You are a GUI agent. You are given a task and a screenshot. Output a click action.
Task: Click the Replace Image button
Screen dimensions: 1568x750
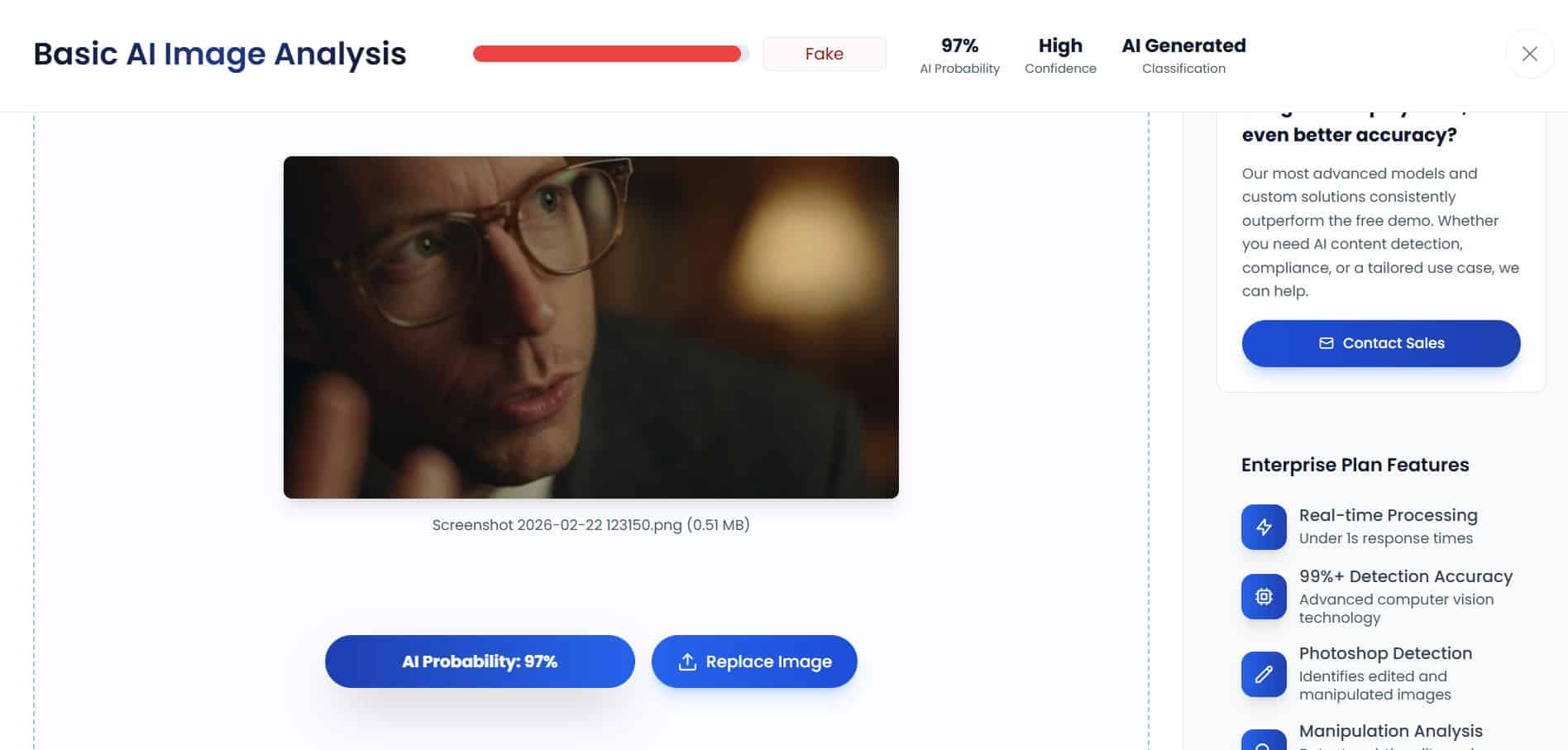pyautogui.click(x=754, y=662)
